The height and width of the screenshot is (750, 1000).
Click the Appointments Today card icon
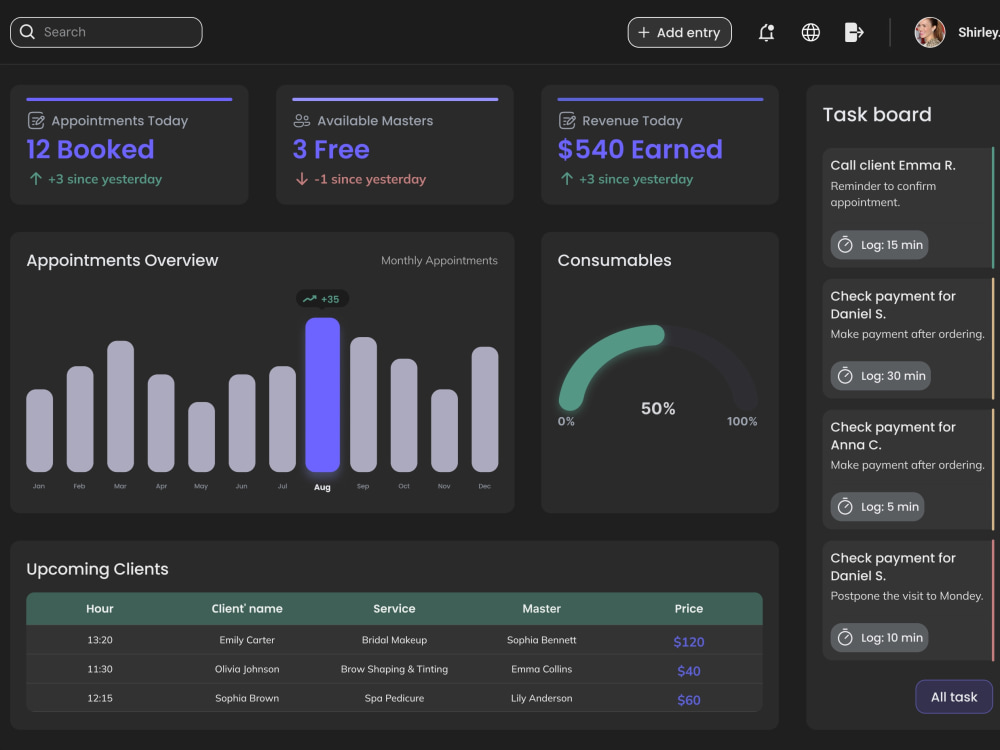36,121
